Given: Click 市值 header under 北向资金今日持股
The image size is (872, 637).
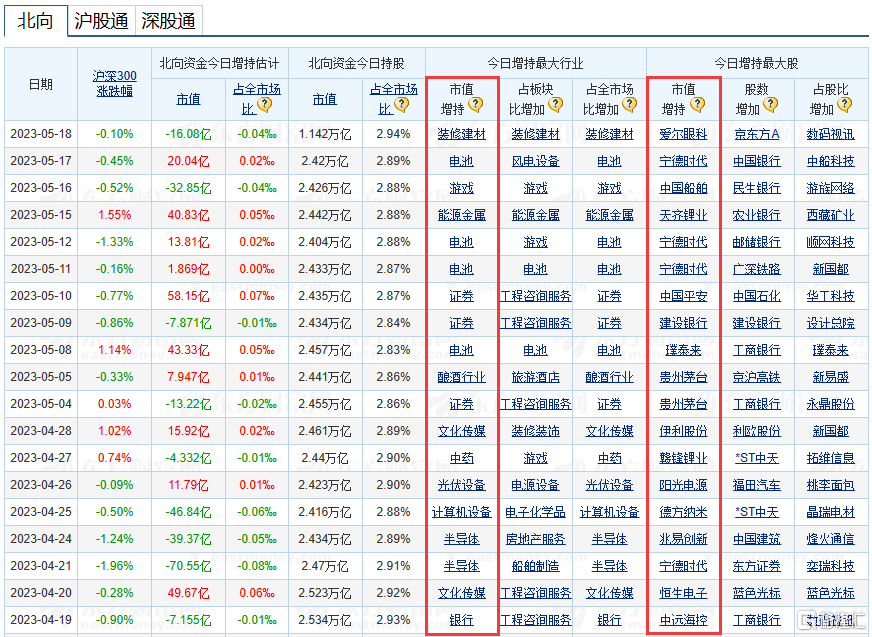Looking at the screenshot, I should 325,99.
